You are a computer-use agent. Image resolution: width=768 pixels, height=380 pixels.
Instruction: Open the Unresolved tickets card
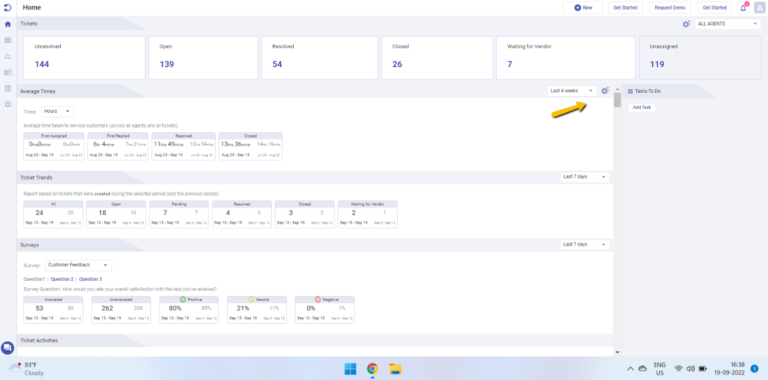(84, 58)
